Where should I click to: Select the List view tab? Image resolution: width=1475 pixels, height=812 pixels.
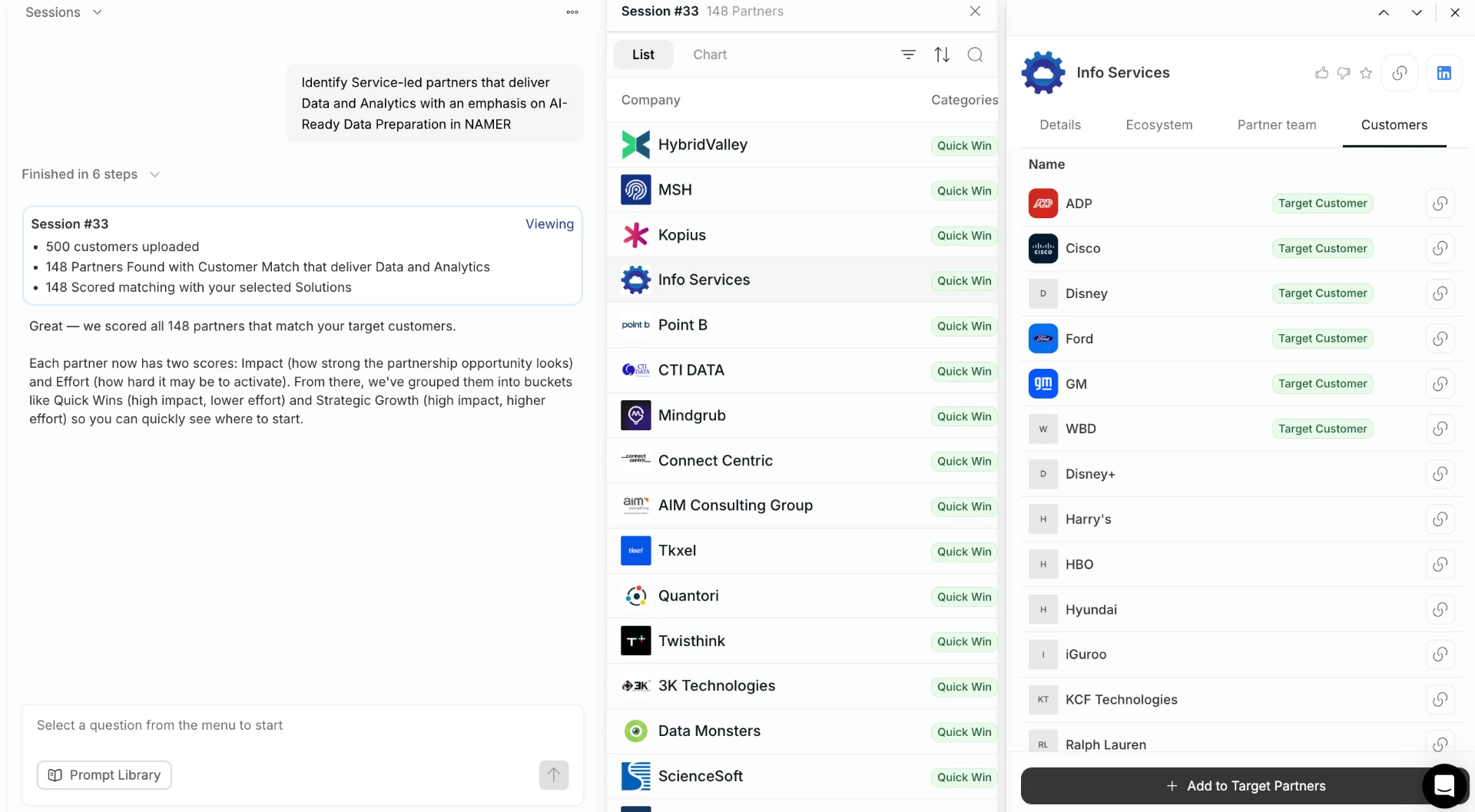[x=643, y=55]
